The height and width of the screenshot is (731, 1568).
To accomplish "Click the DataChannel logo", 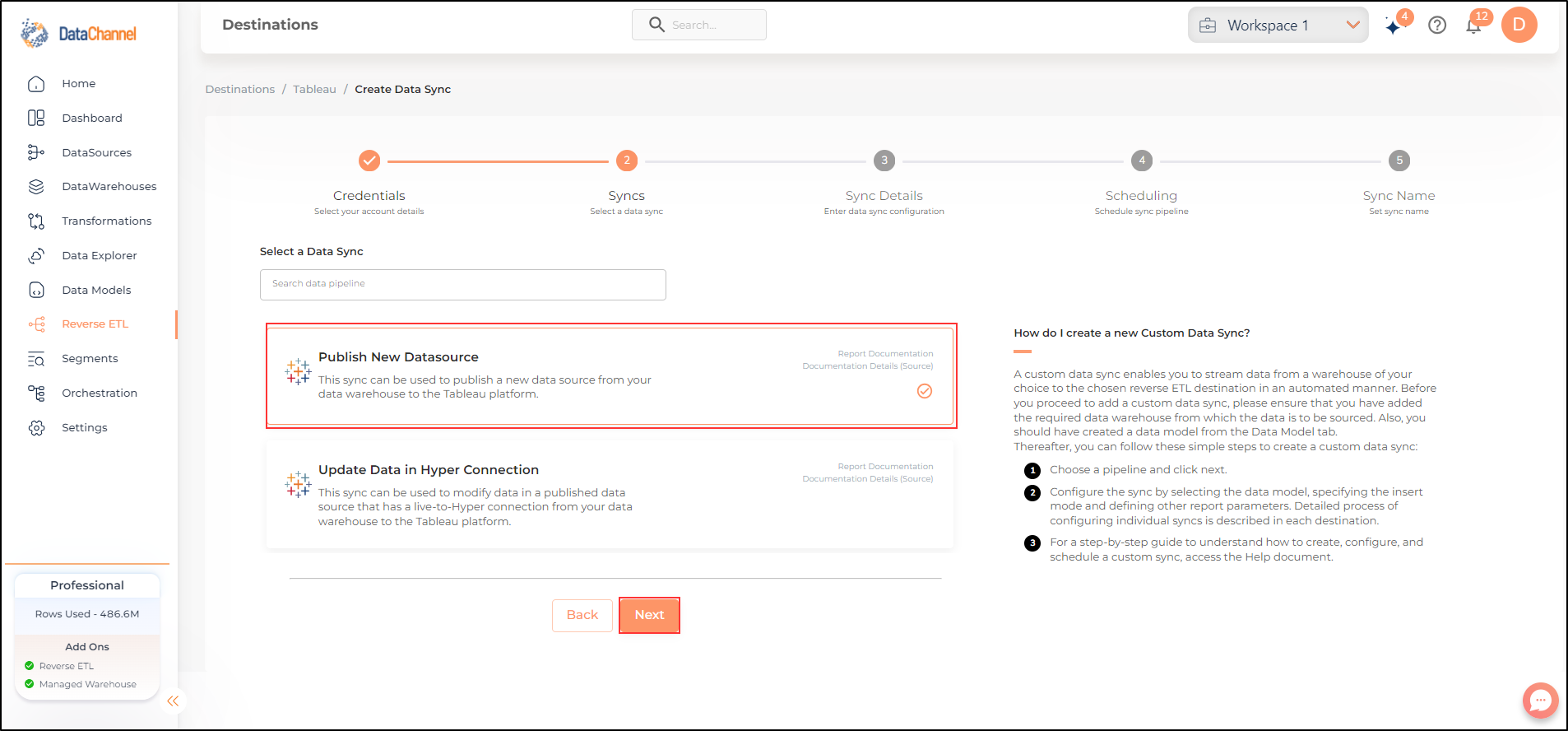I will [x=79, y=33].
